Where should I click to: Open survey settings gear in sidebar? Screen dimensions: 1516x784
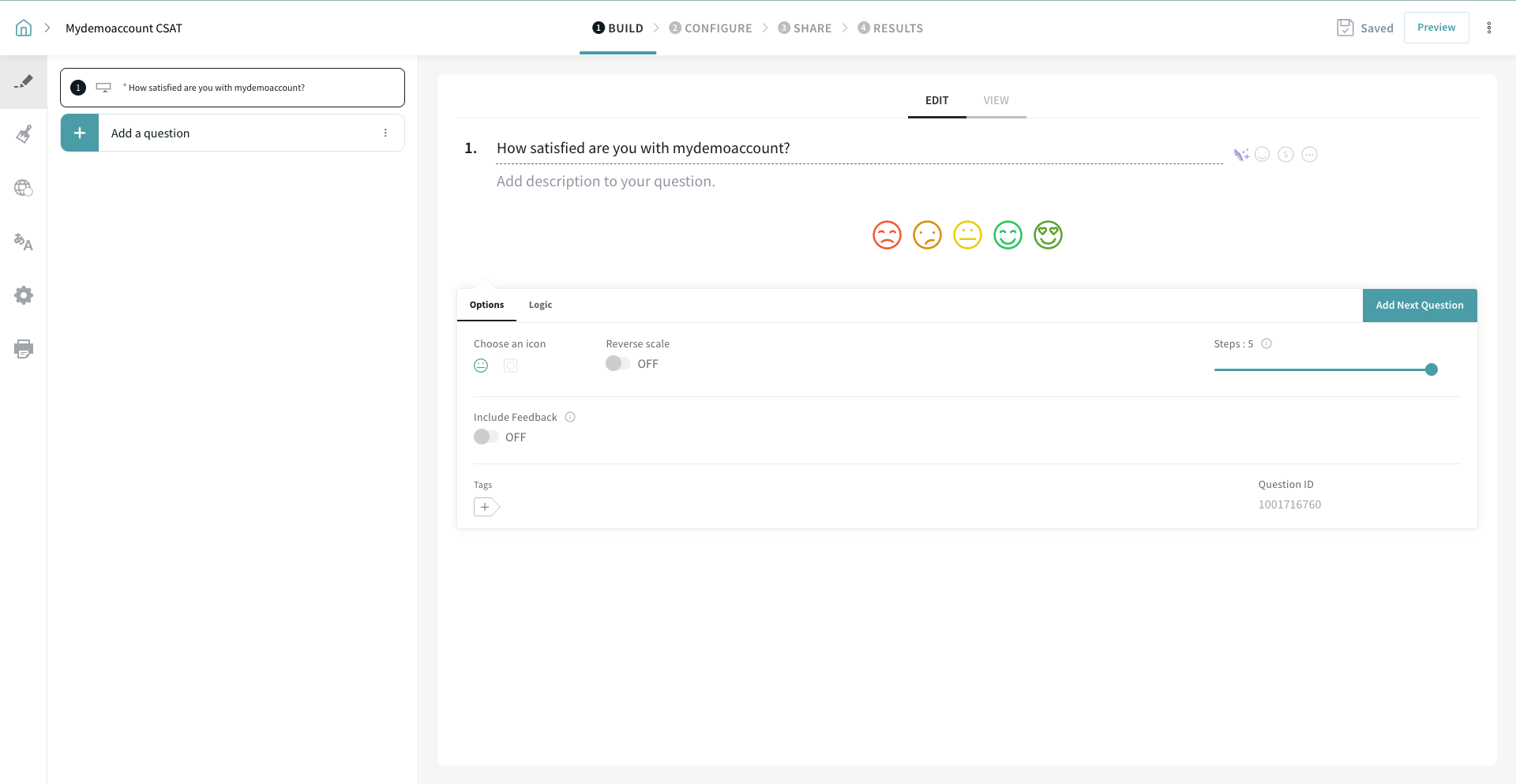tap(24, 295)
